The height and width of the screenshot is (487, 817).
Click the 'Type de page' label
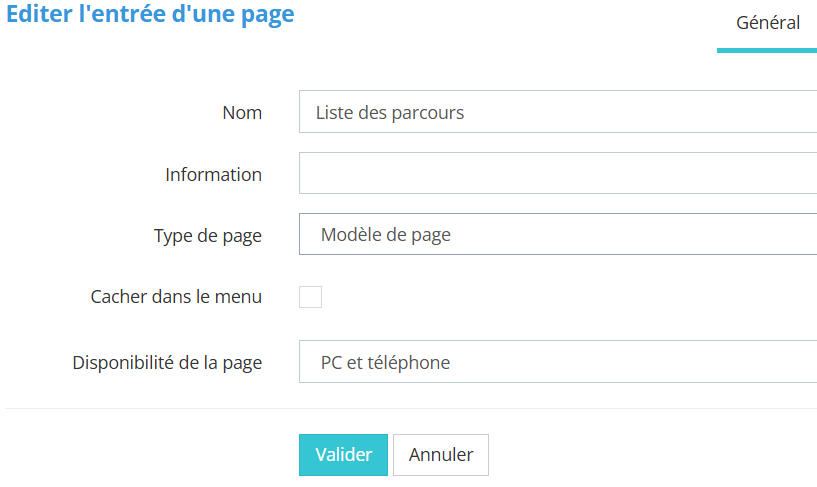tap(207, 236)
